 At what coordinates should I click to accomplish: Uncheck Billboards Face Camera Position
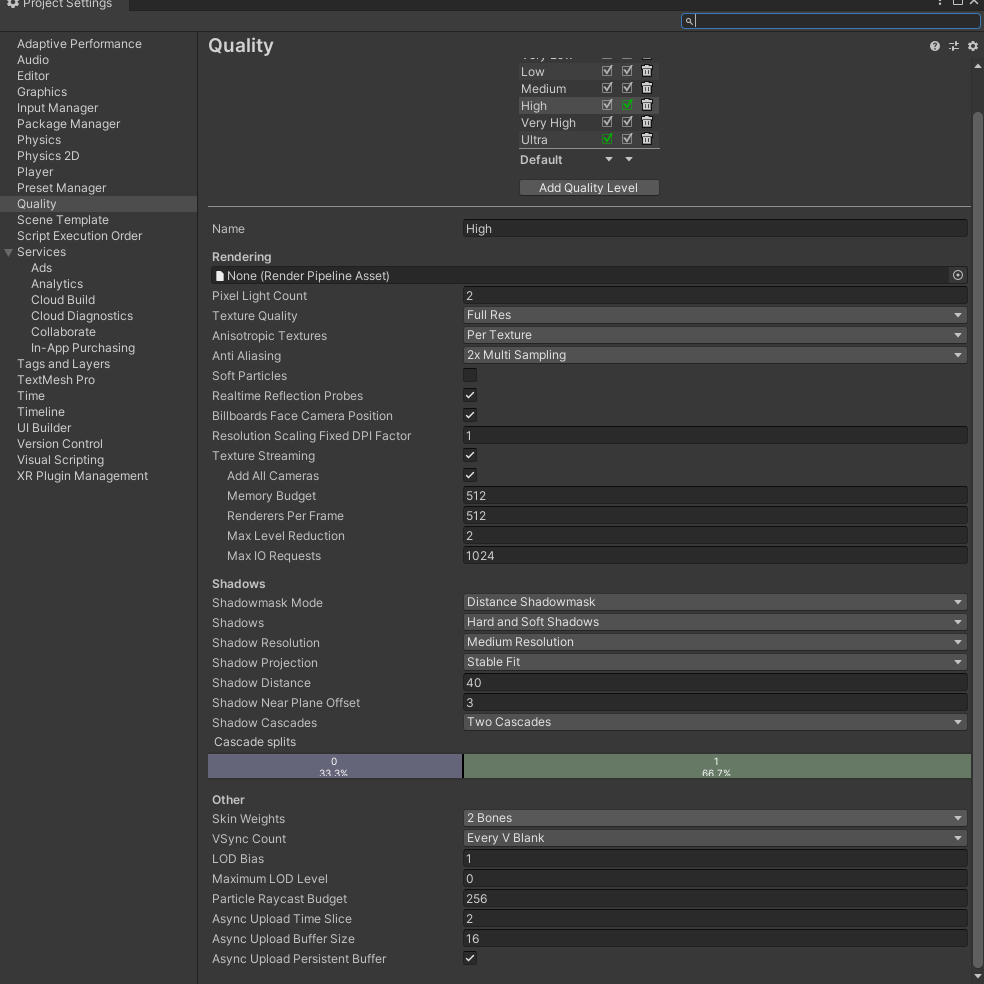coord(469,415)
